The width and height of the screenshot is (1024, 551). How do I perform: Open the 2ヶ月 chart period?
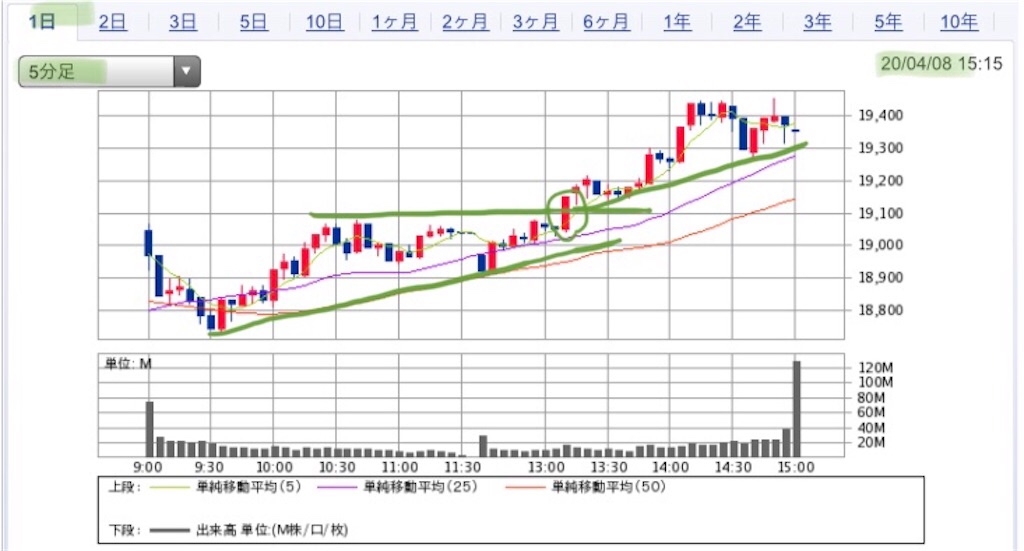tap(465, 22)
